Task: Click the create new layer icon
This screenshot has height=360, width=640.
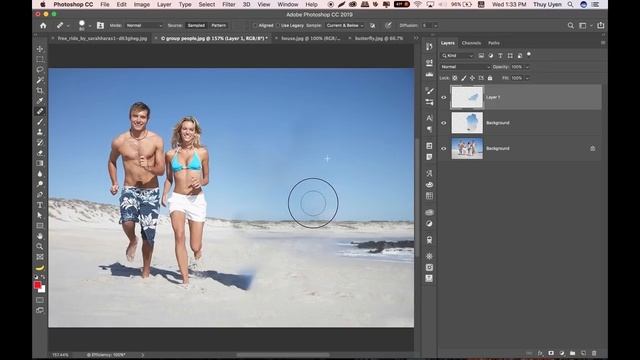Action: (x=583, y=353)
